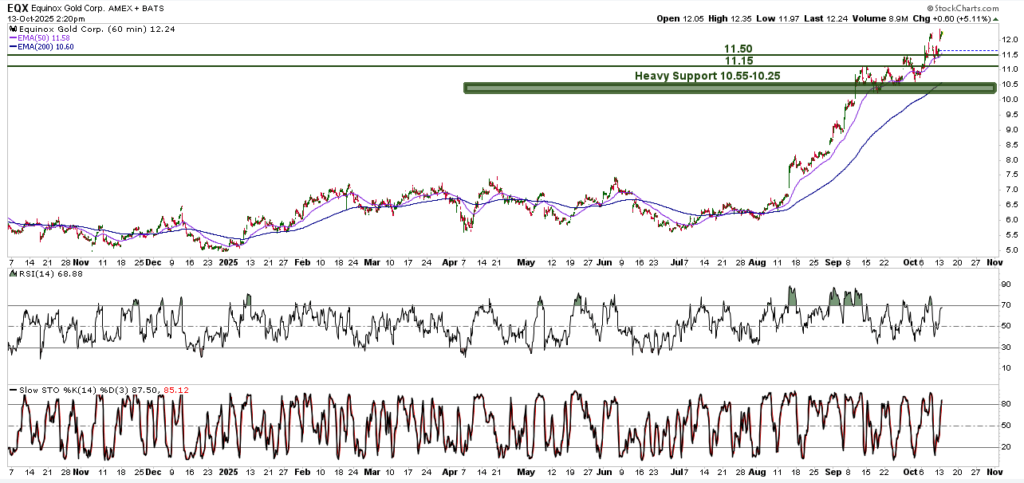Click the 12.0 price level on right axis

tap(1010, 39)
